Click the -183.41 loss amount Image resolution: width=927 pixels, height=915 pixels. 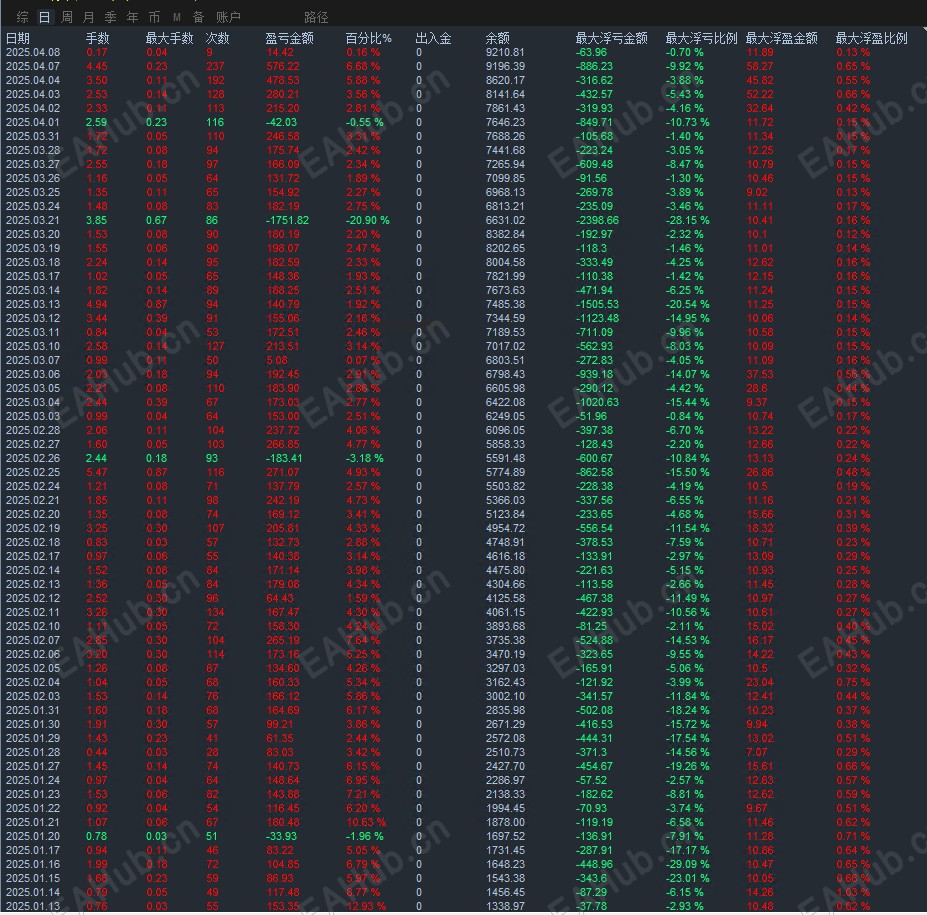coord(284,458)
